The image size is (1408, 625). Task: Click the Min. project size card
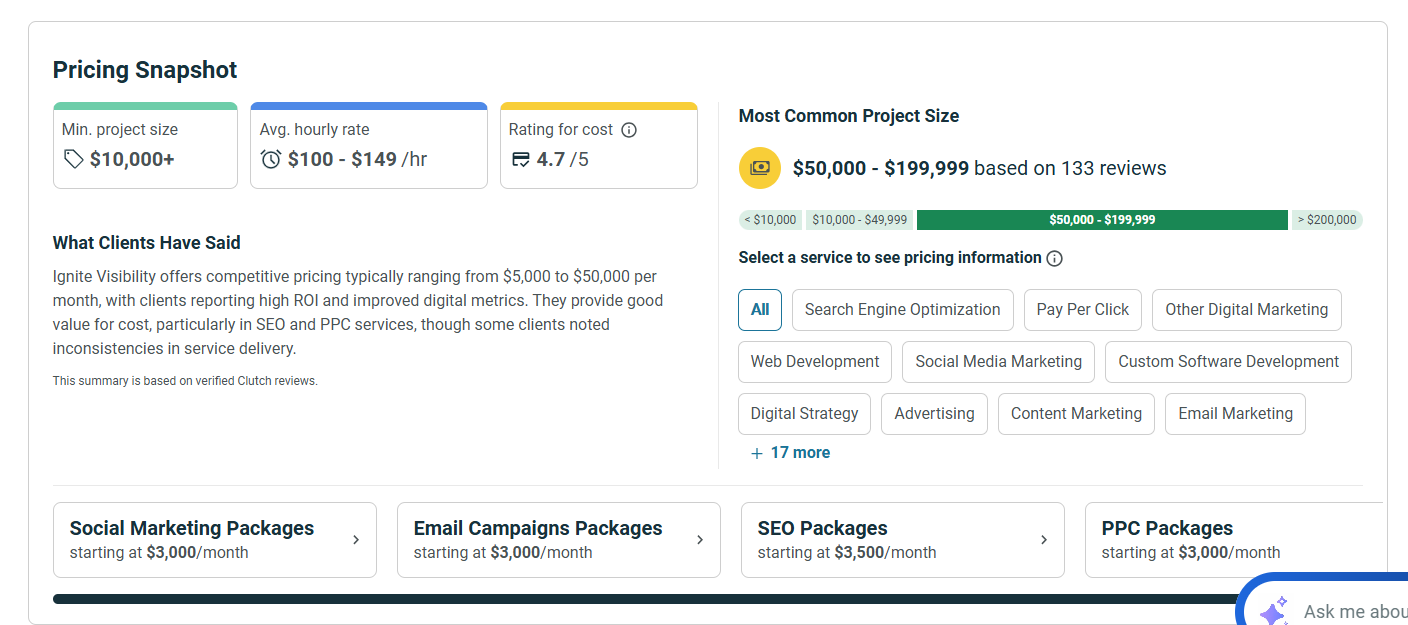[145, 145]
